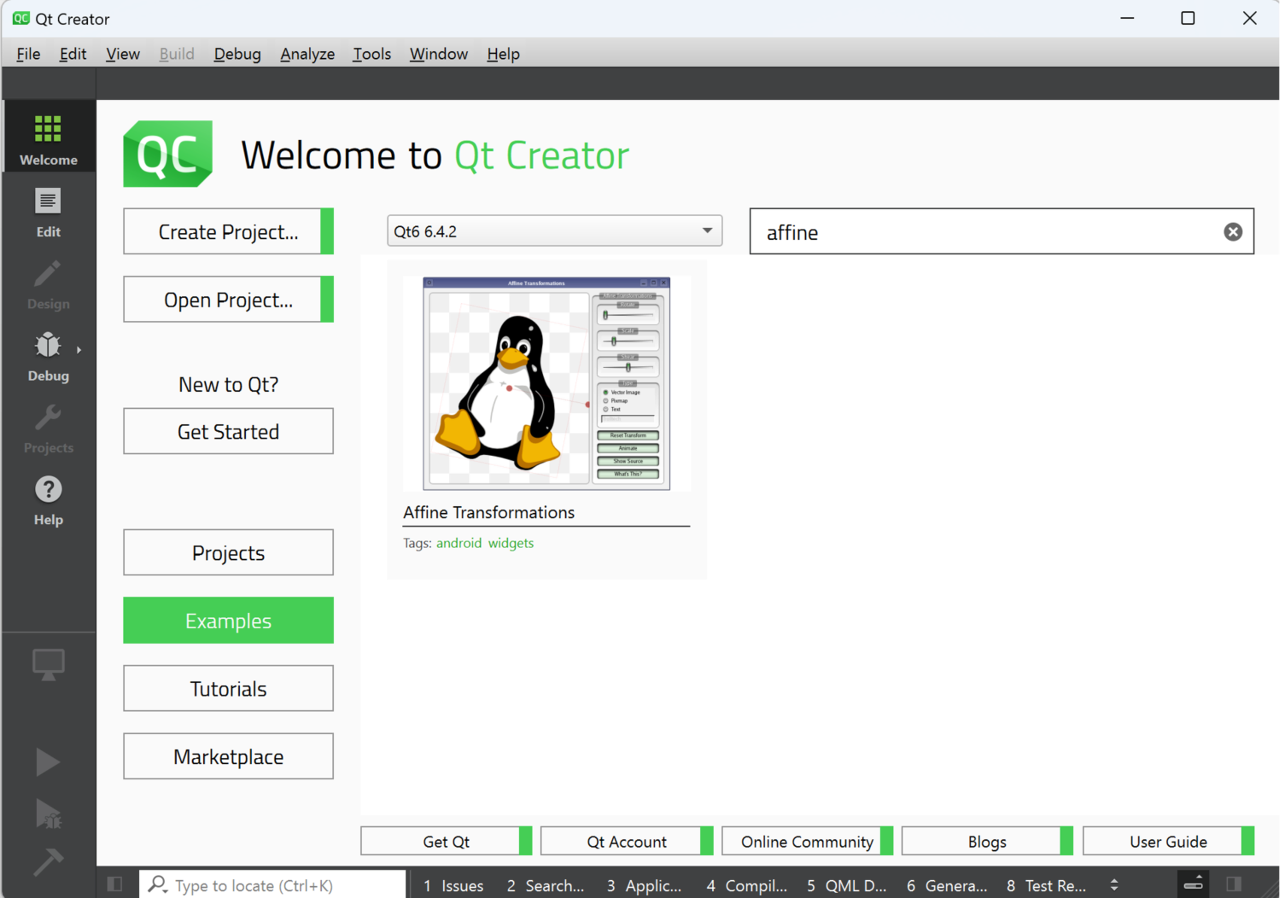Screen dimensions: 1280x898
Task: Click the android tag link
Action: [458, 543]
